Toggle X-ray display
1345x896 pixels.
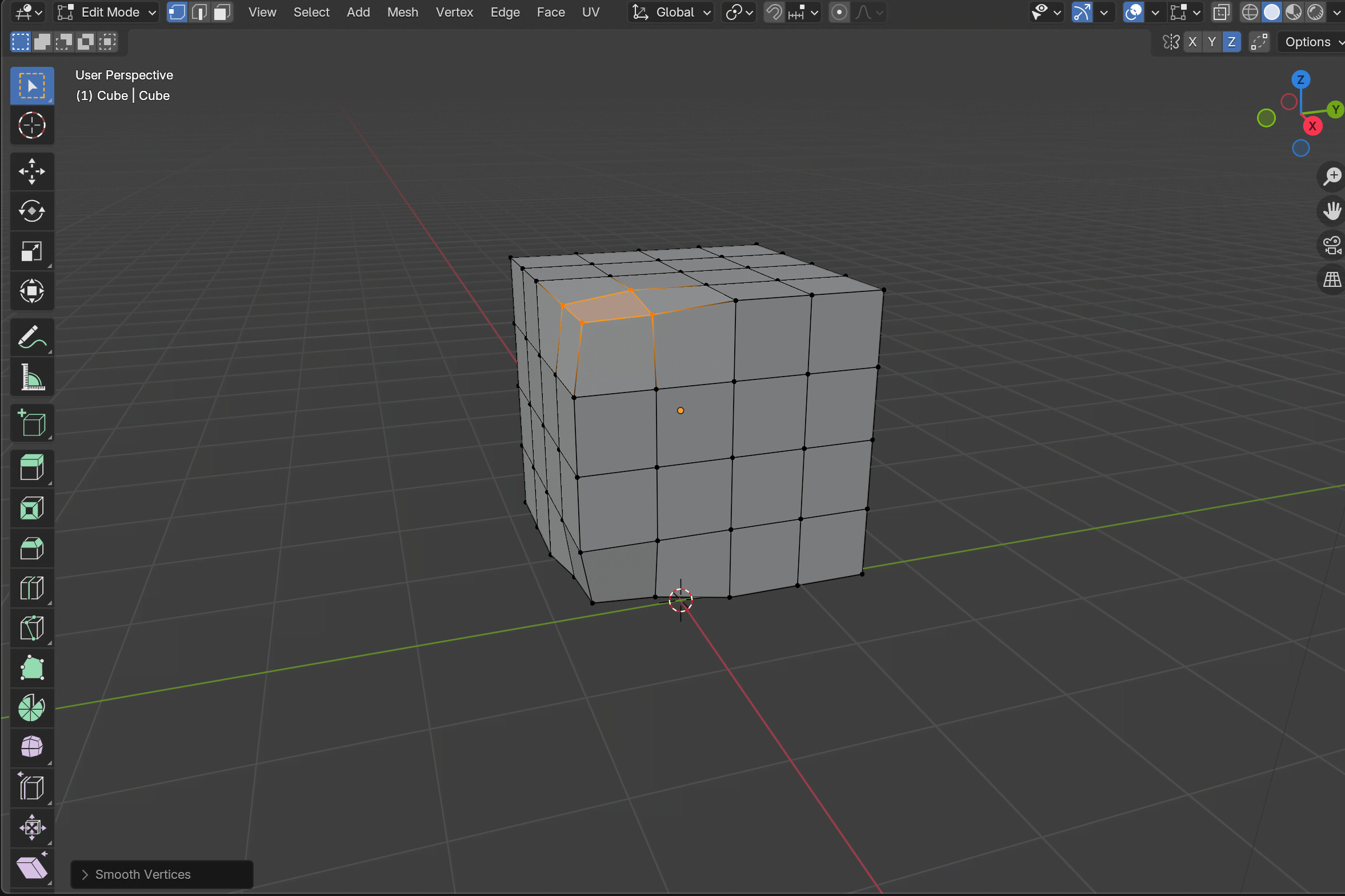pos(1222,12)
